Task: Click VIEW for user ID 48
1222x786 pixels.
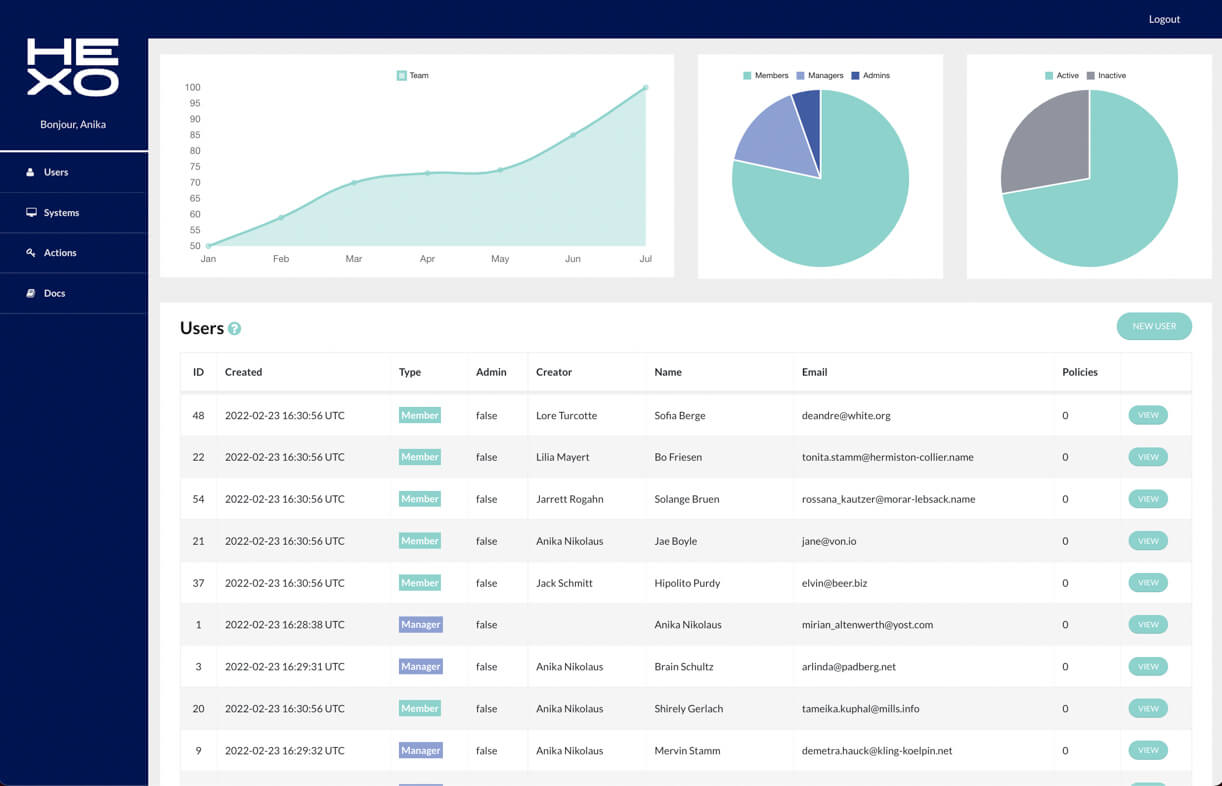Action: 1147,414
